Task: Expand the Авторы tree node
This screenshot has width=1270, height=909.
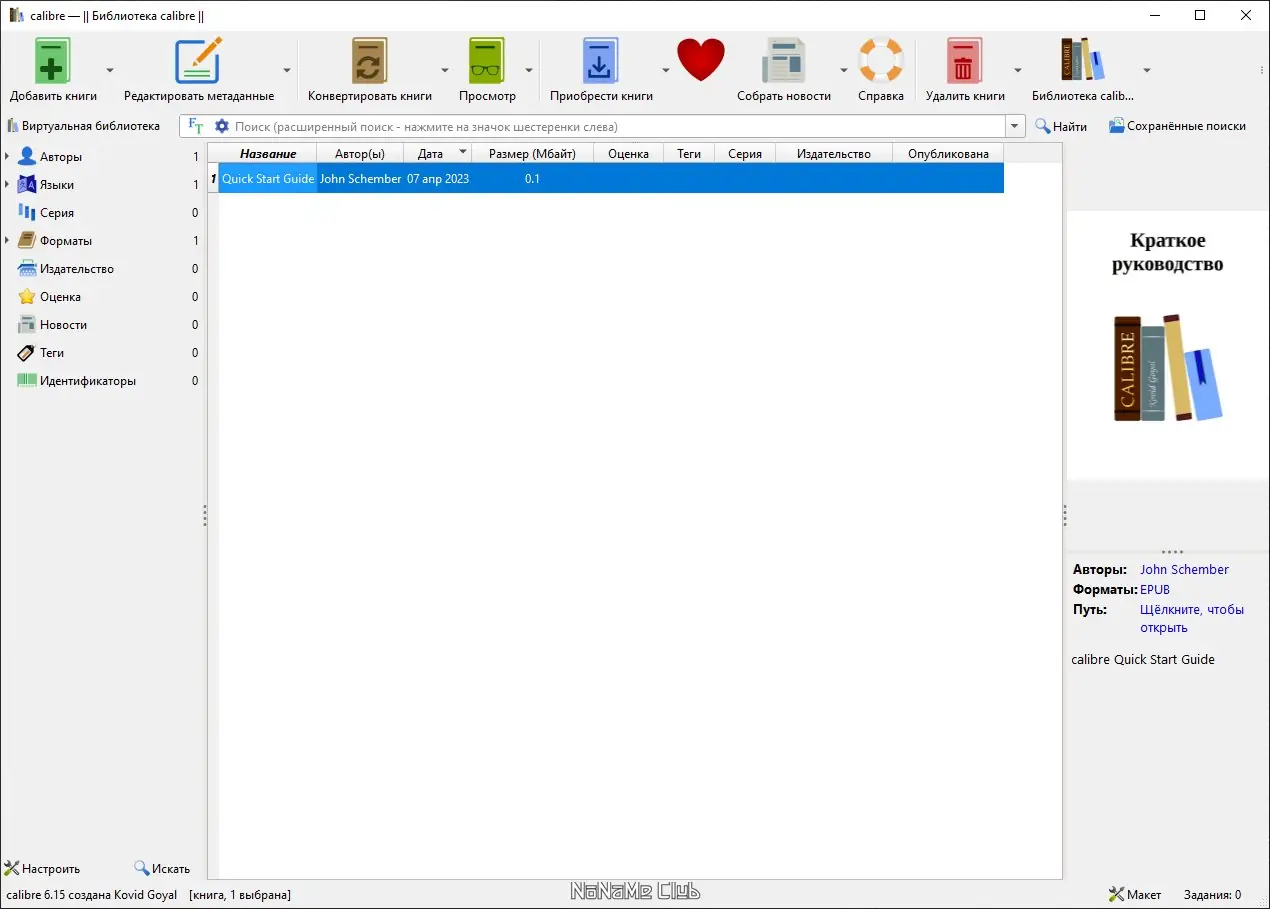Action: pos(7,157)
